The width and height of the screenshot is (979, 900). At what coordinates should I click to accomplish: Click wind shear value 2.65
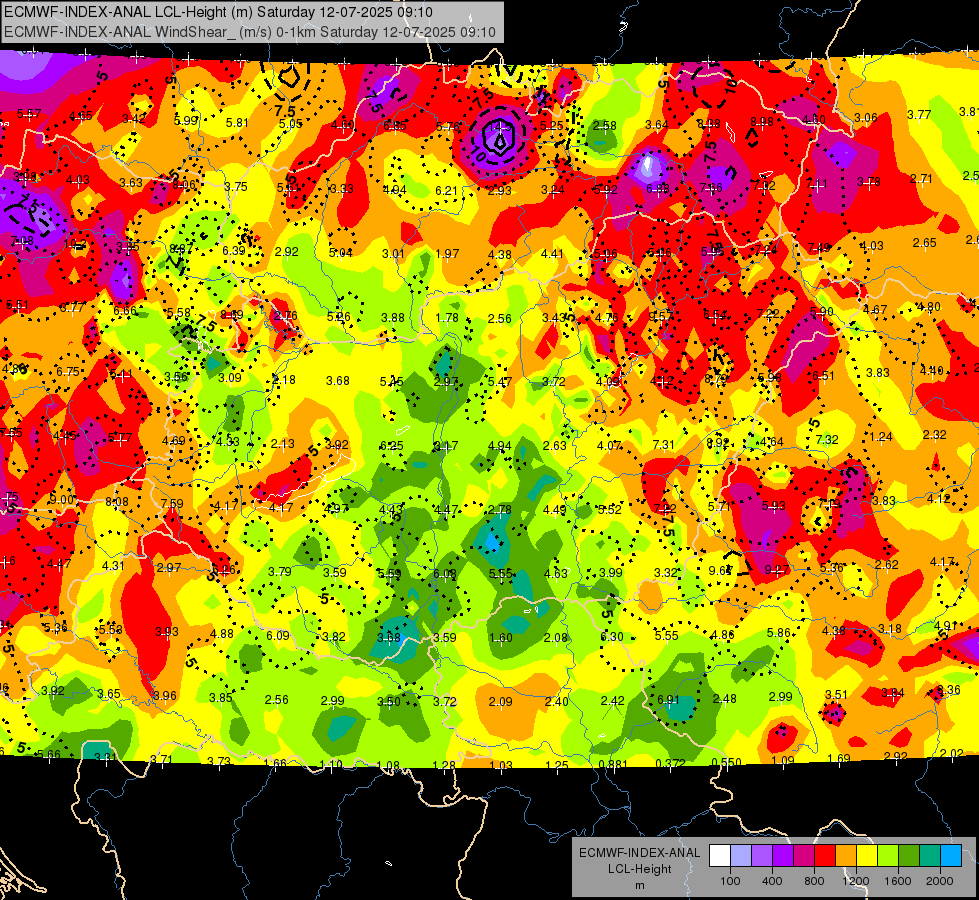click(x=924, y=242)
